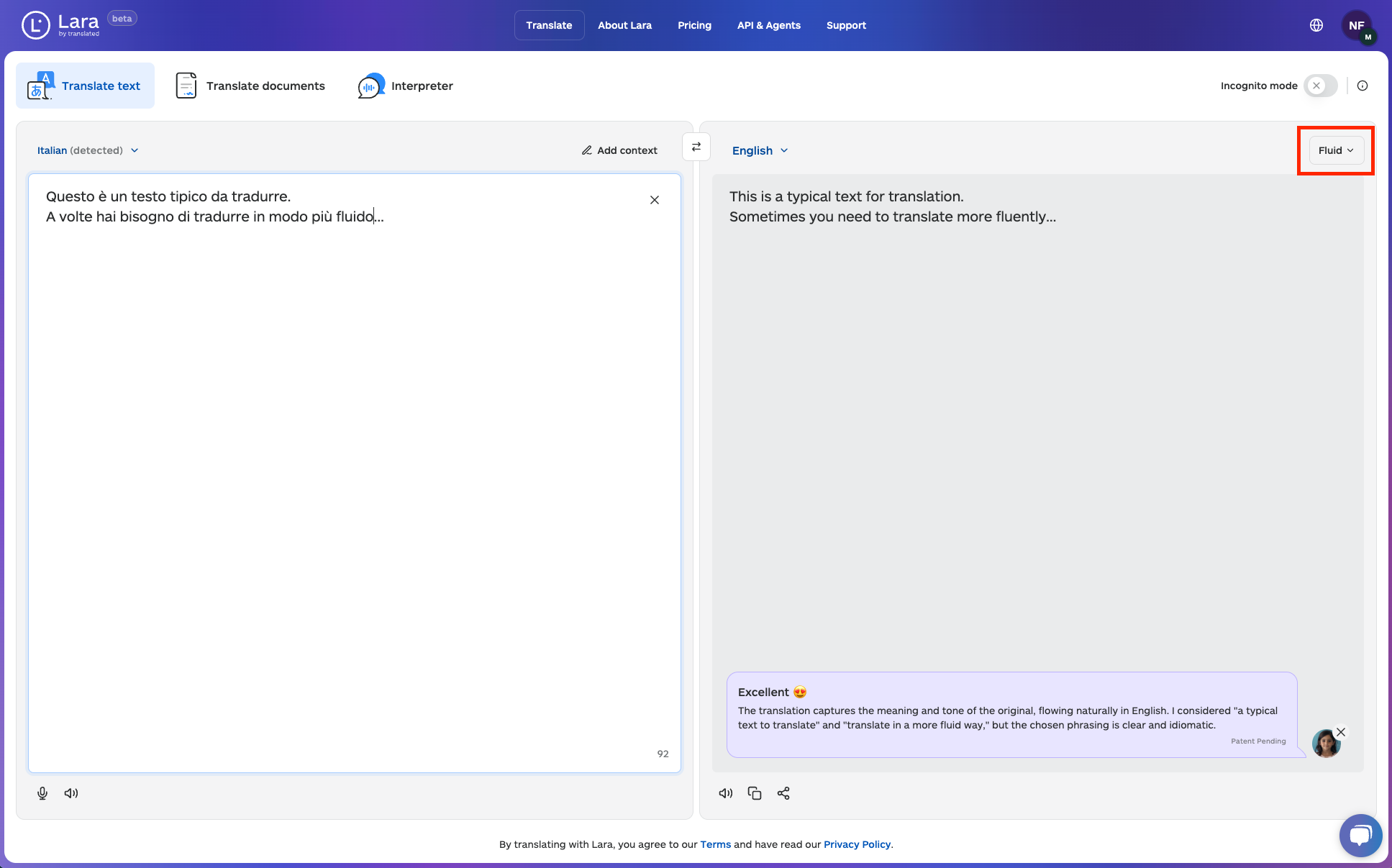Toggle Incognito mode switch
1392x868 pixels.
[x=1321, y=86]
